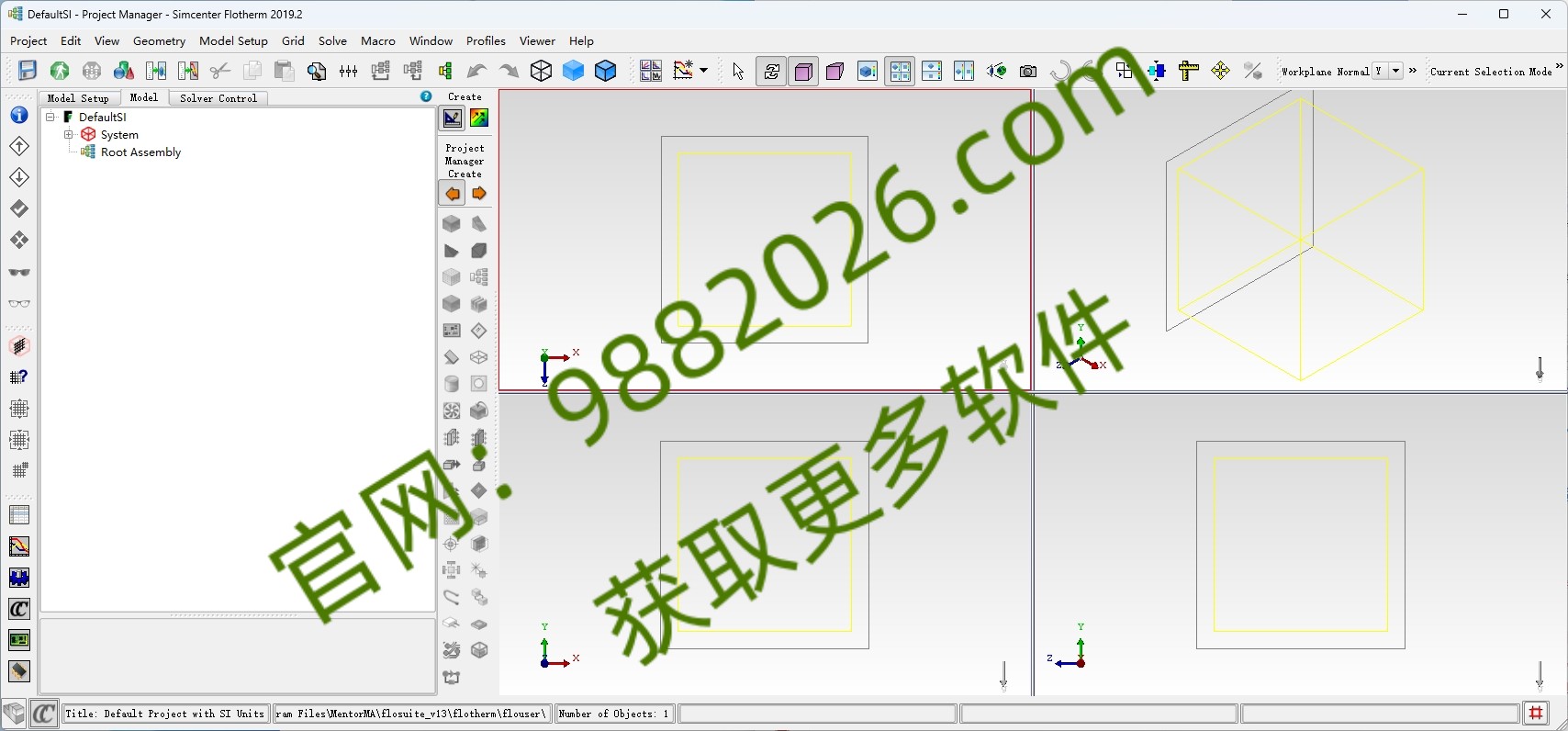Create a PCB from the create palette

(451, 331)
